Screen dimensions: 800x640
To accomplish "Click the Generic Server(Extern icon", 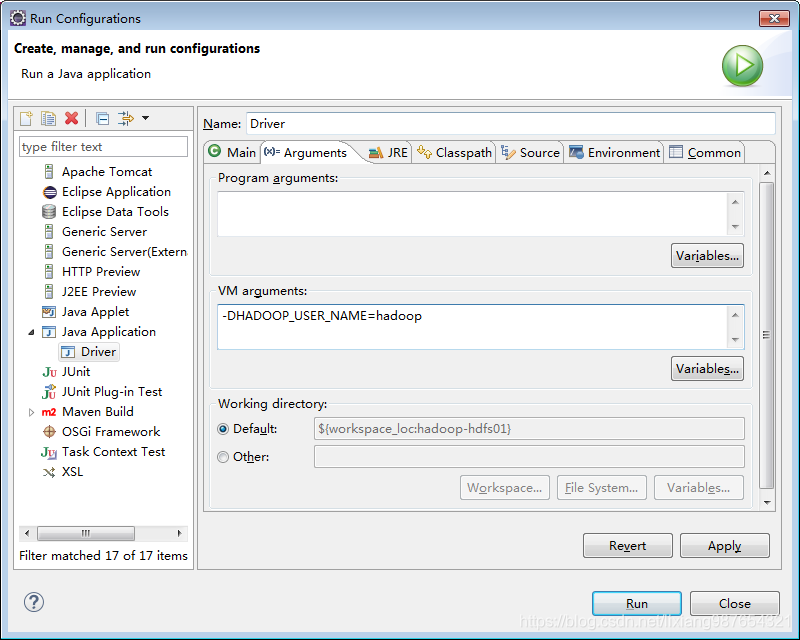I will tap(49, 252).
